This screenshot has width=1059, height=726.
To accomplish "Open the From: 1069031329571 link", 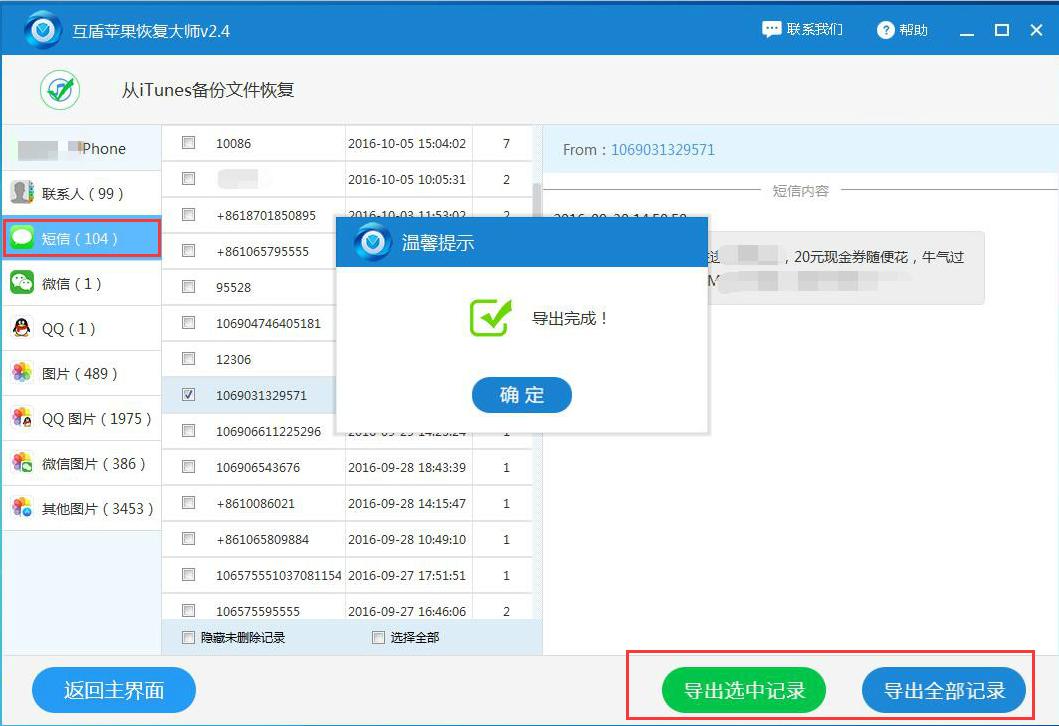I will tap(662, 149).
